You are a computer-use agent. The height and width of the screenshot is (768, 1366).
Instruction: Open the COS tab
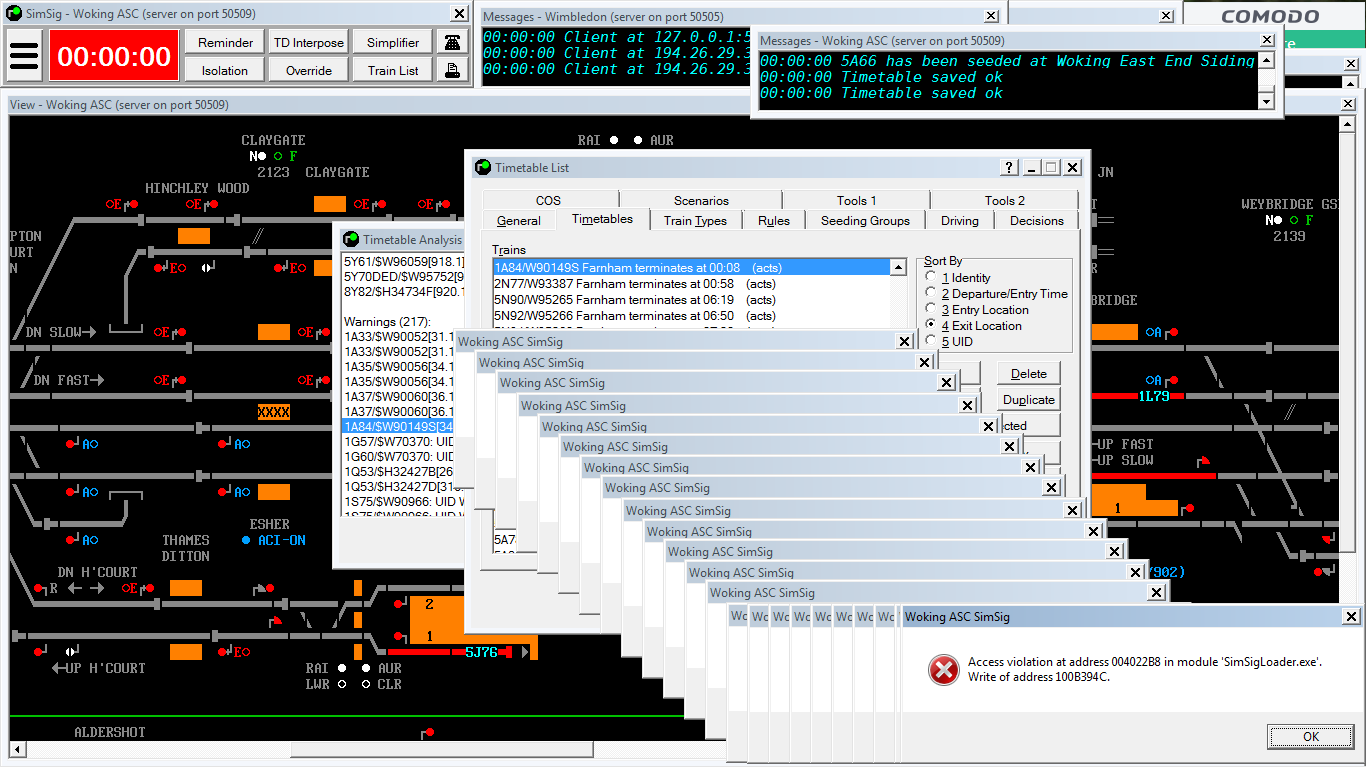(548, 200)
